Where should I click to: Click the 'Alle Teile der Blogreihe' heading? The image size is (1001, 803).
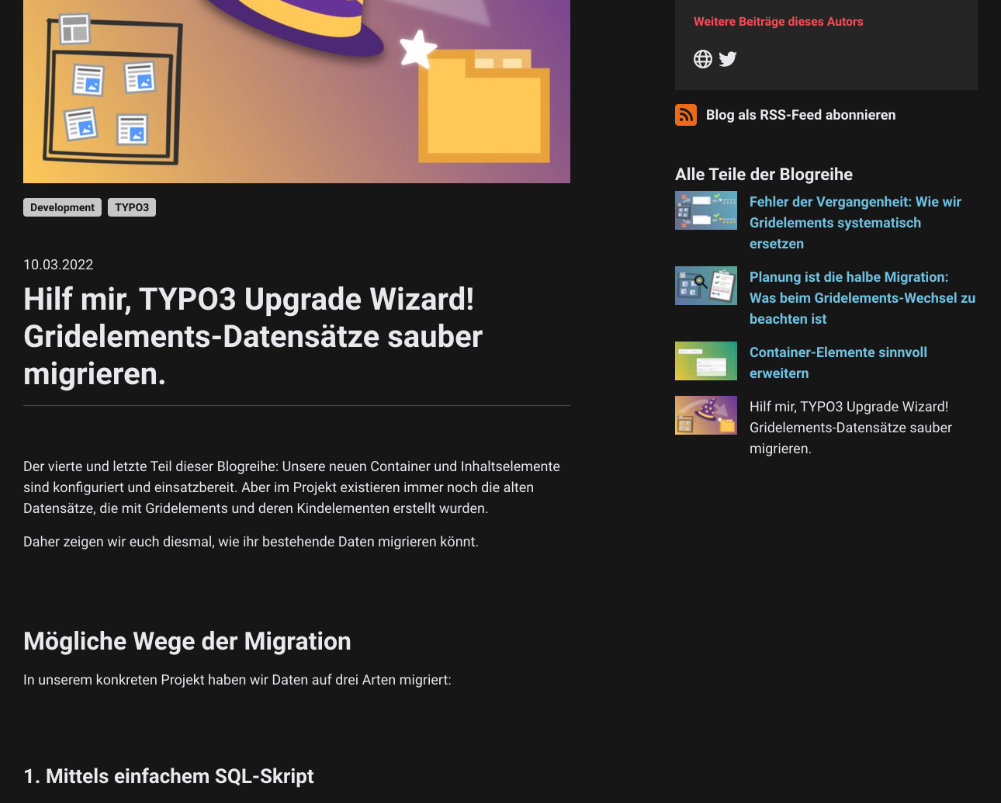click(x=764, y=174)
